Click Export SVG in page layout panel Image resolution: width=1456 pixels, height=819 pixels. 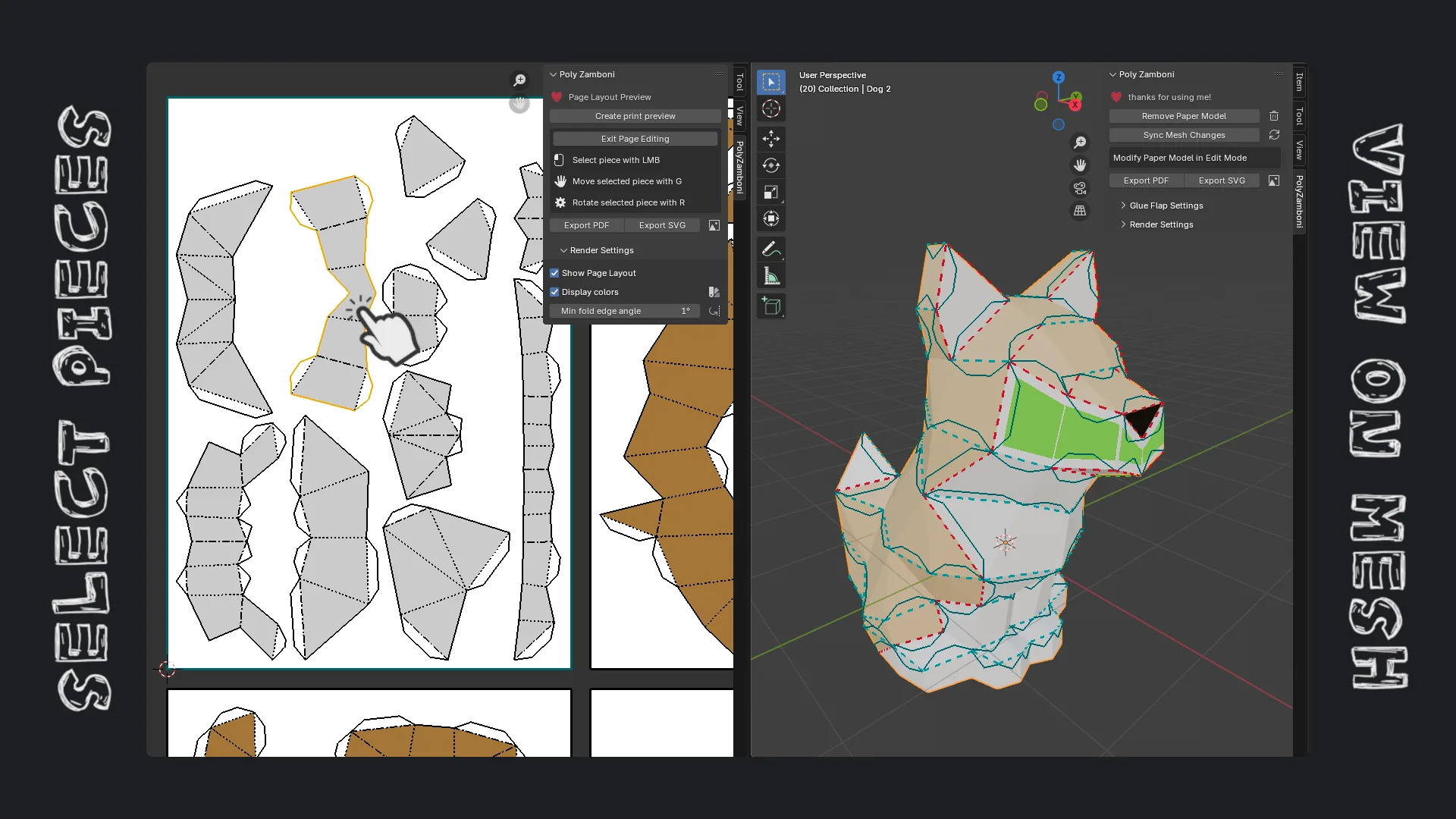click(x=662, y=225)
